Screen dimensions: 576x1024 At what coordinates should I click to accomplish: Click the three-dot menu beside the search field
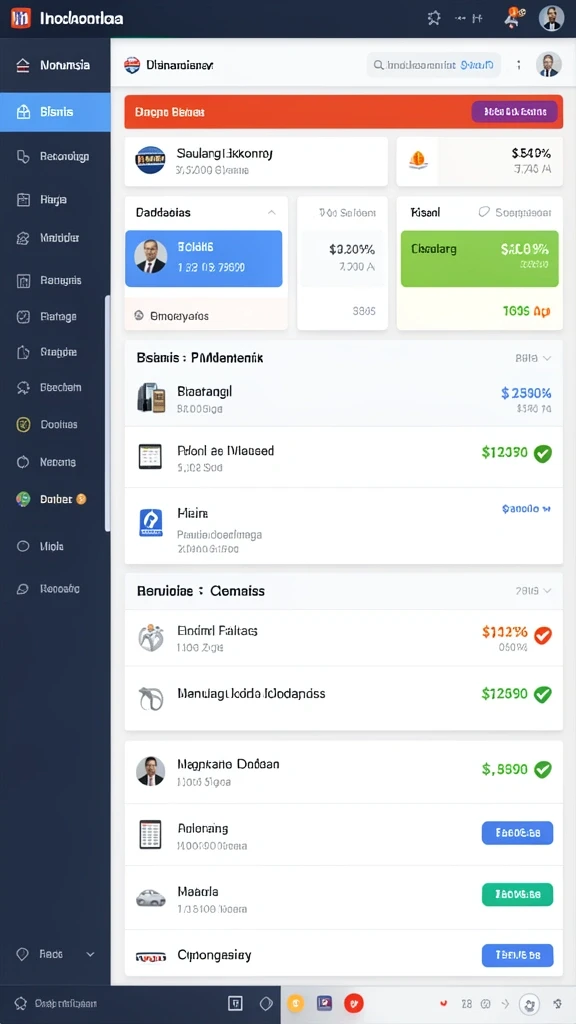pos(519,65)
